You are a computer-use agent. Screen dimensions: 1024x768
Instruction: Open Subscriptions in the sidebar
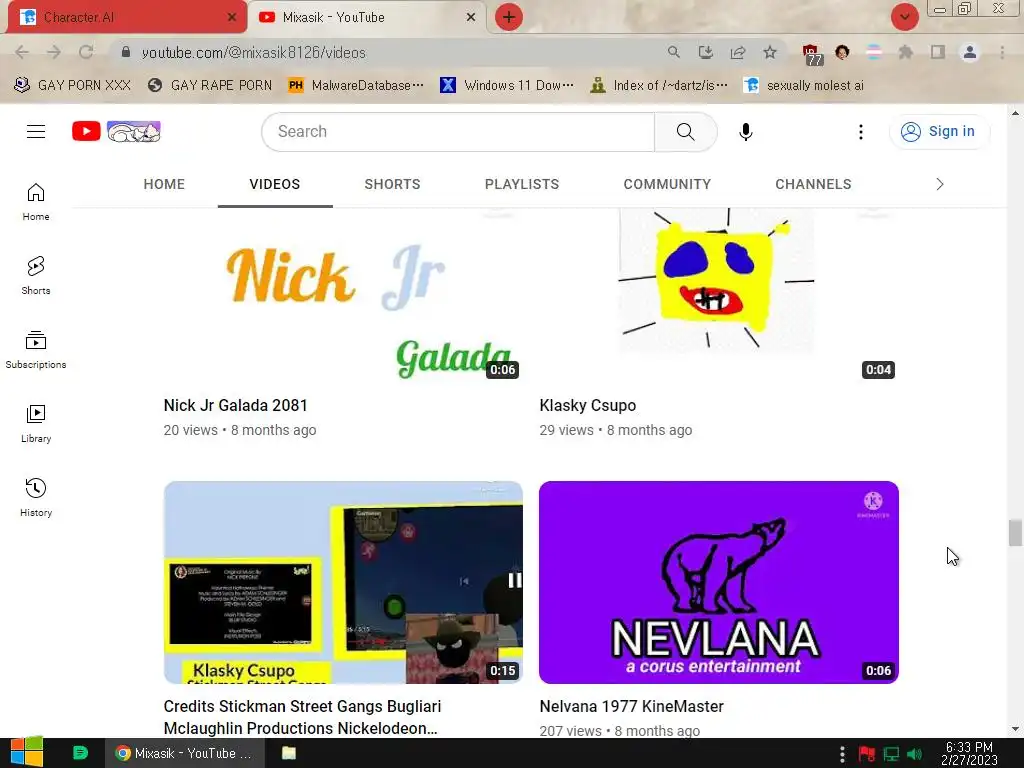[x=36, y=349]
